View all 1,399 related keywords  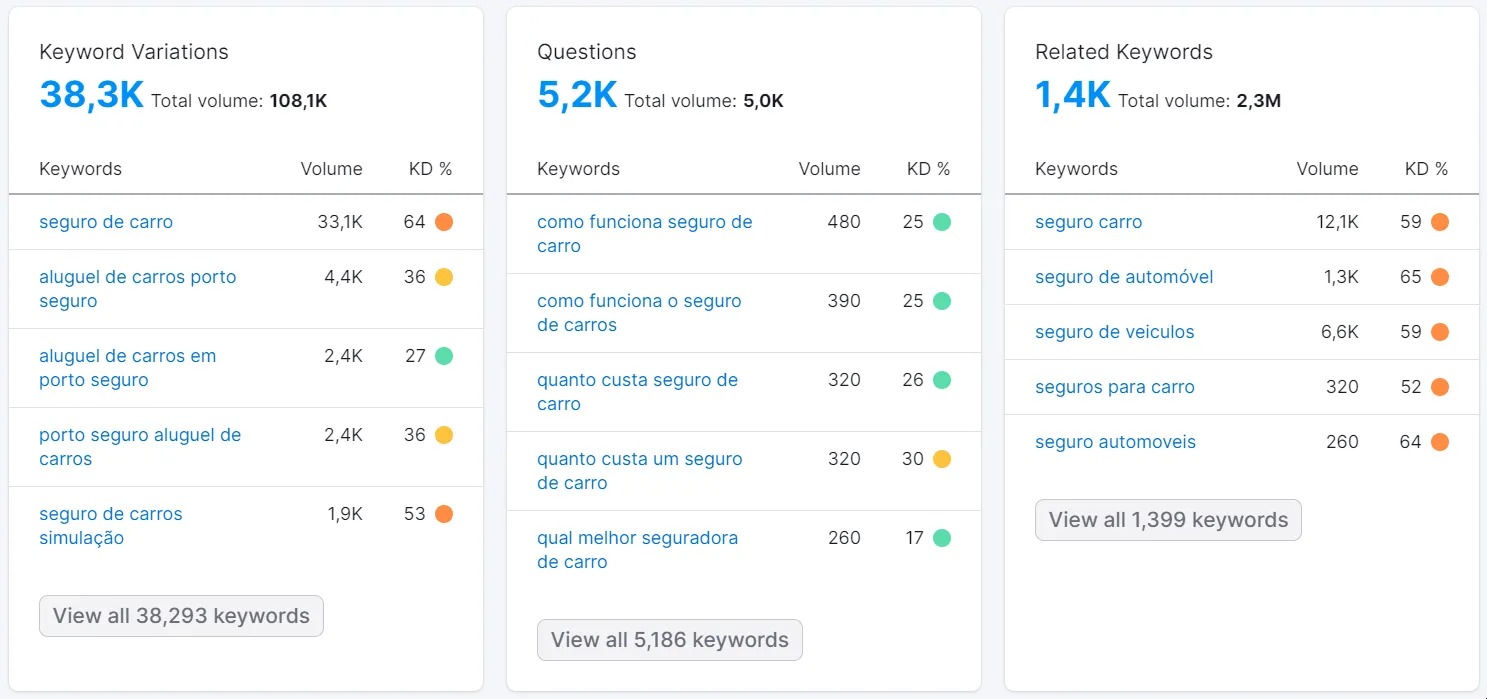[x=1168, y=520]
